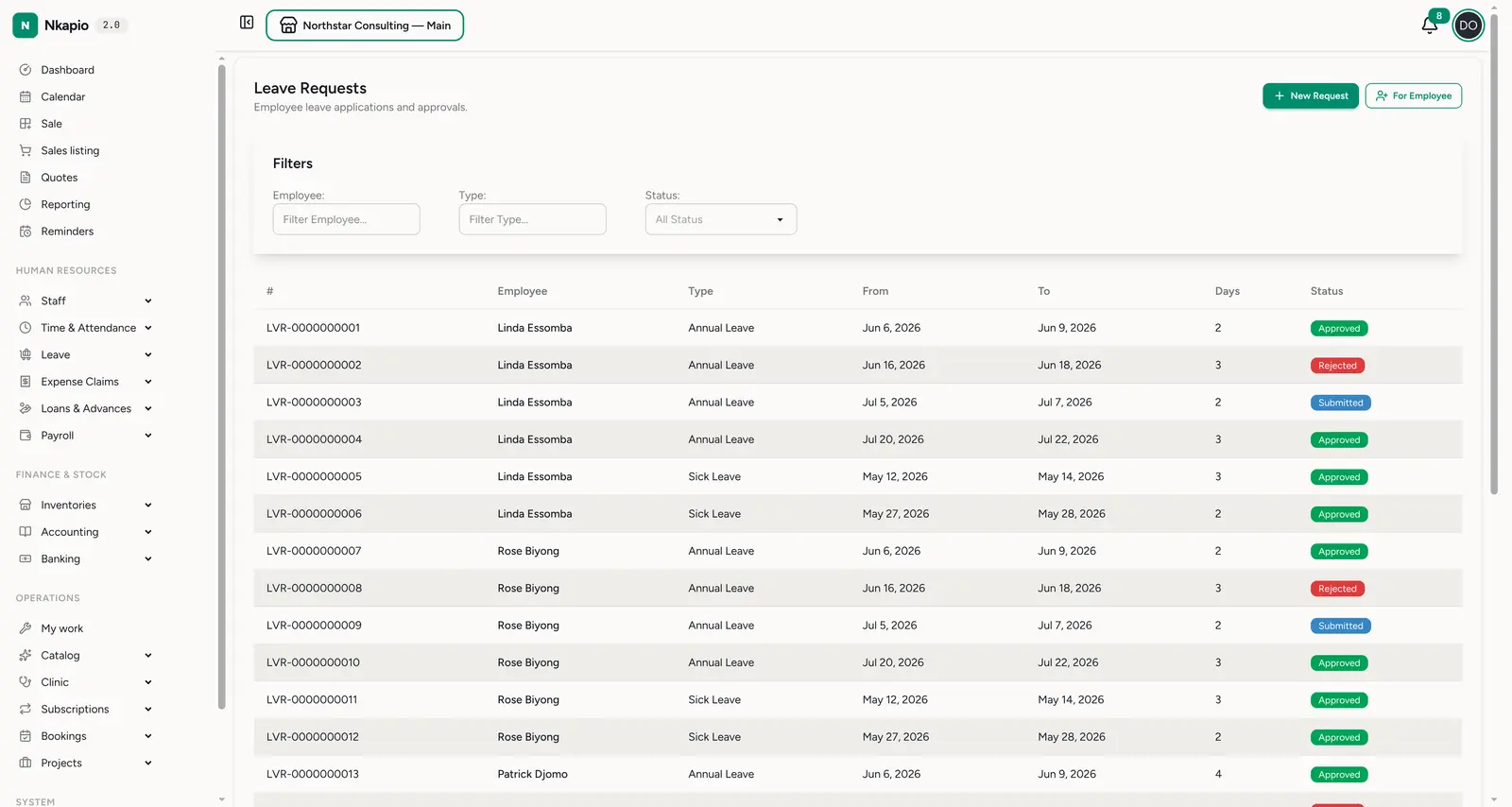Click the Payroll icon in sidebar
Screen dimensions: 1512x807
coord(26,436)
